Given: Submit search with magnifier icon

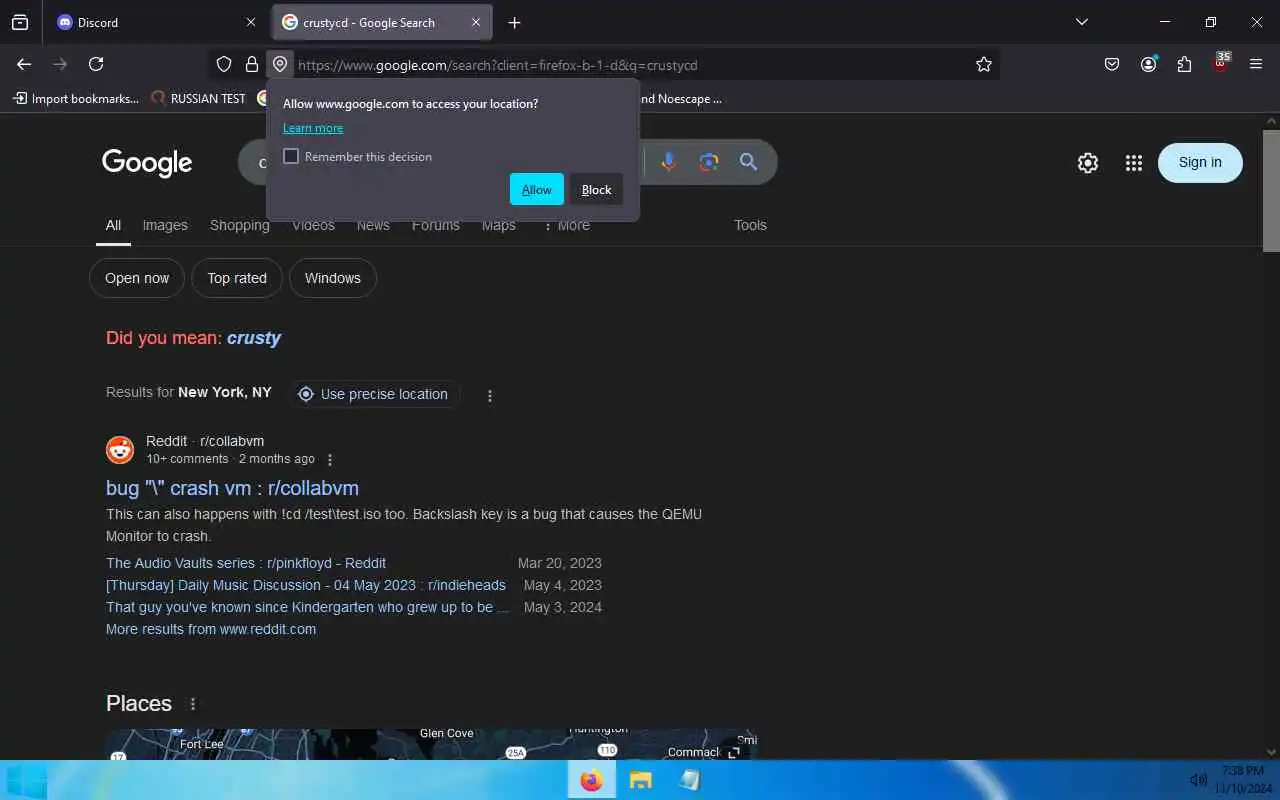Looking at the screenshot, I should tap(748, 162).
